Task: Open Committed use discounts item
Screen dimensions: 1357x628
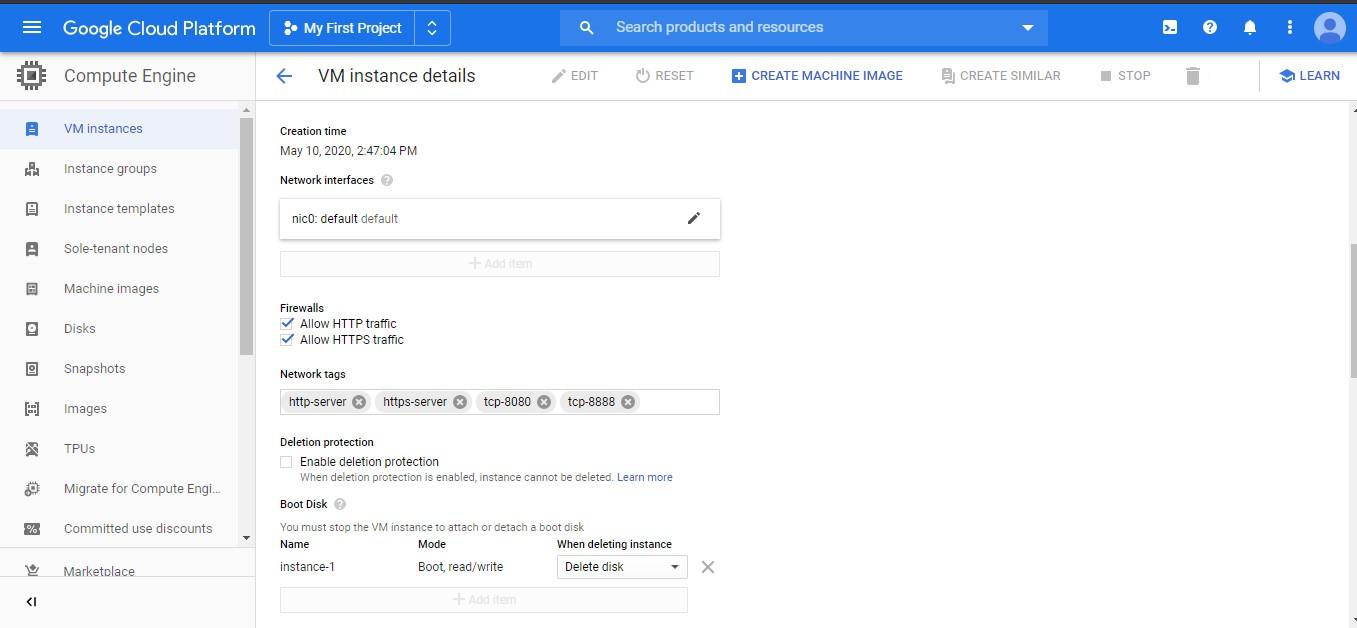Action: pos(120,529)
